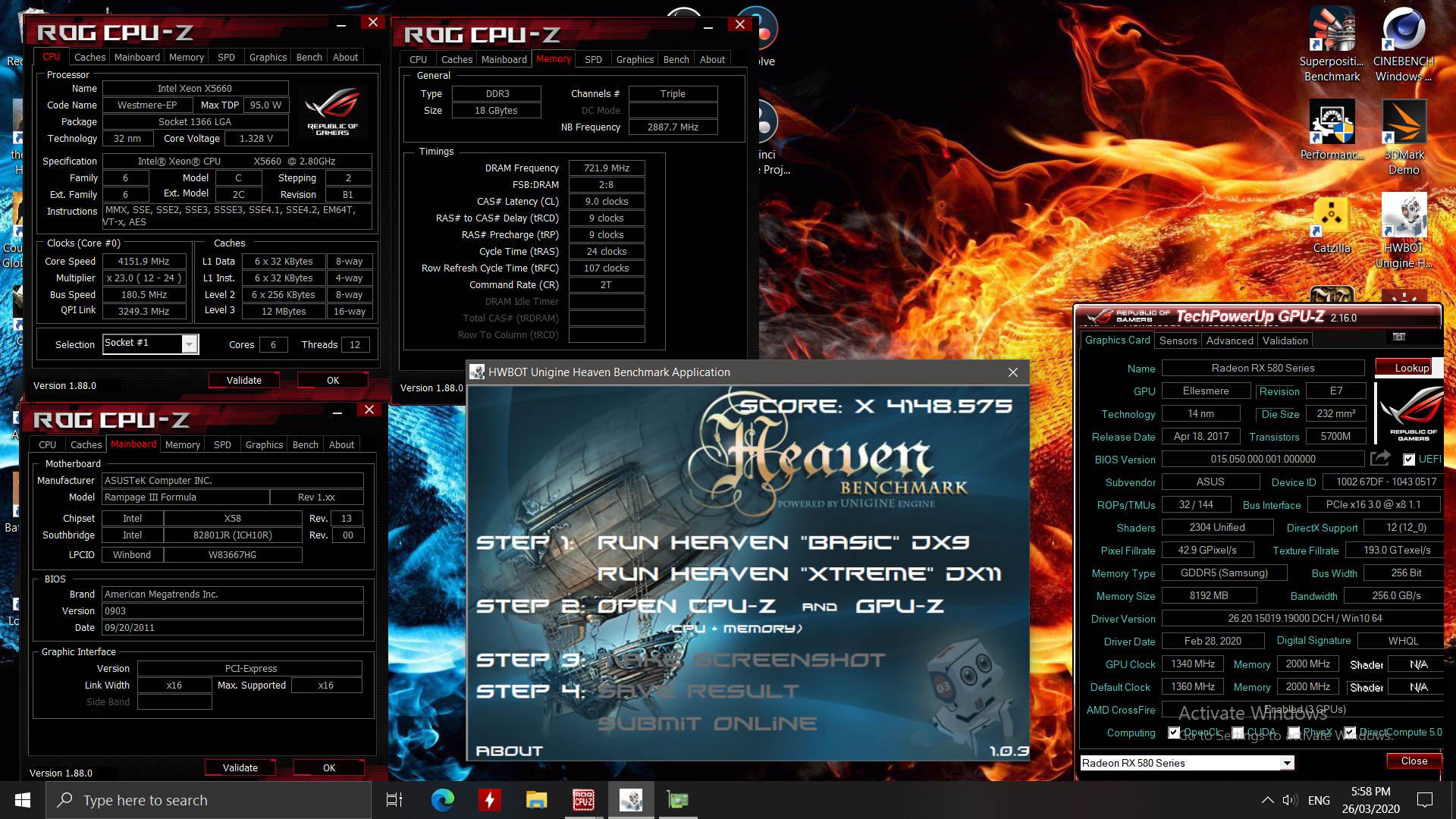This screenshot has width=1456, height=819.
Task: Switch to HWBOT Heaven app in taskbar
Action: point(630,800)
